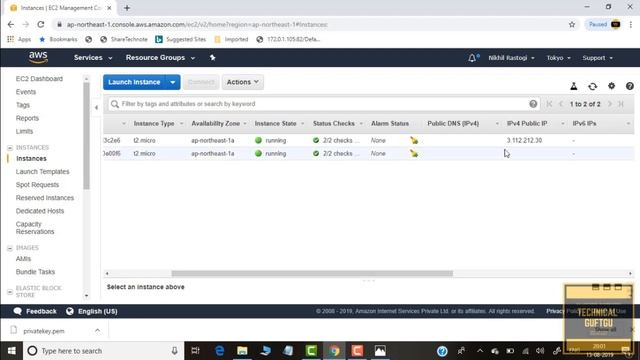The height and width of the screenshot is (360, 640).
Task: Sort by Availability Zone column
Action: (x=216, y=123)
